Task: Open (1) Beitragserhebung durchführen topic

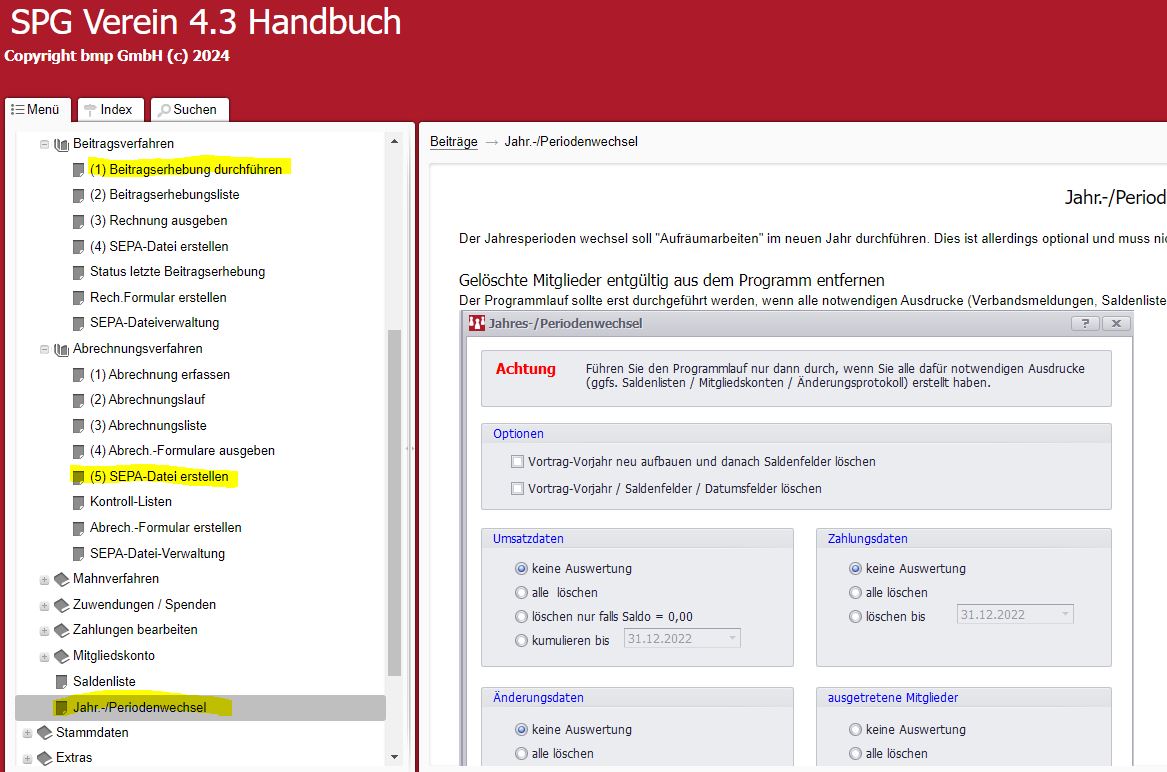Action: coord(186,170)
